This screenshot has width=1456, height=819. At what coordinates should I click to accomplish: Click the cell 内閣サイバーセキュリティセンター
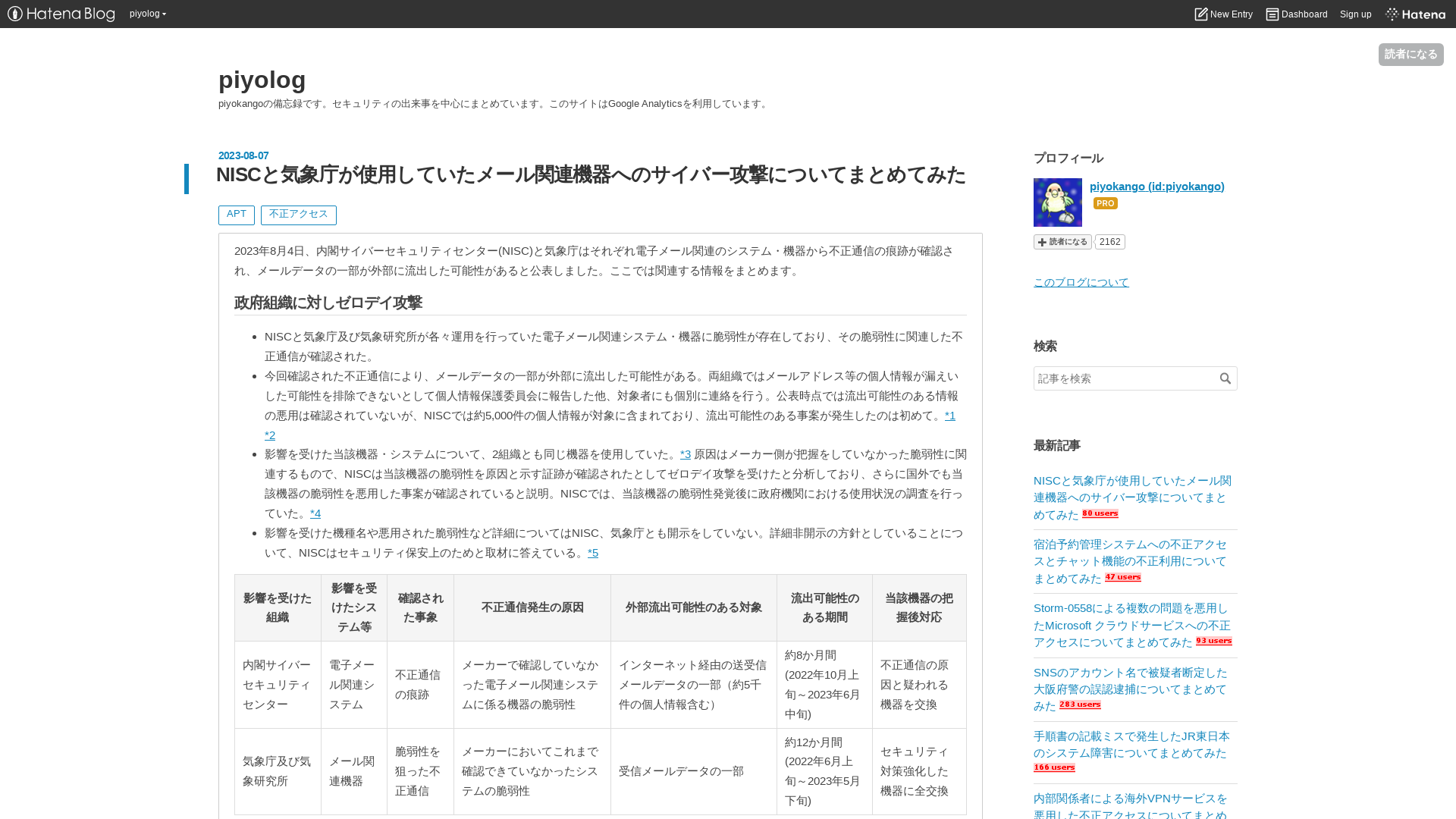278,685
